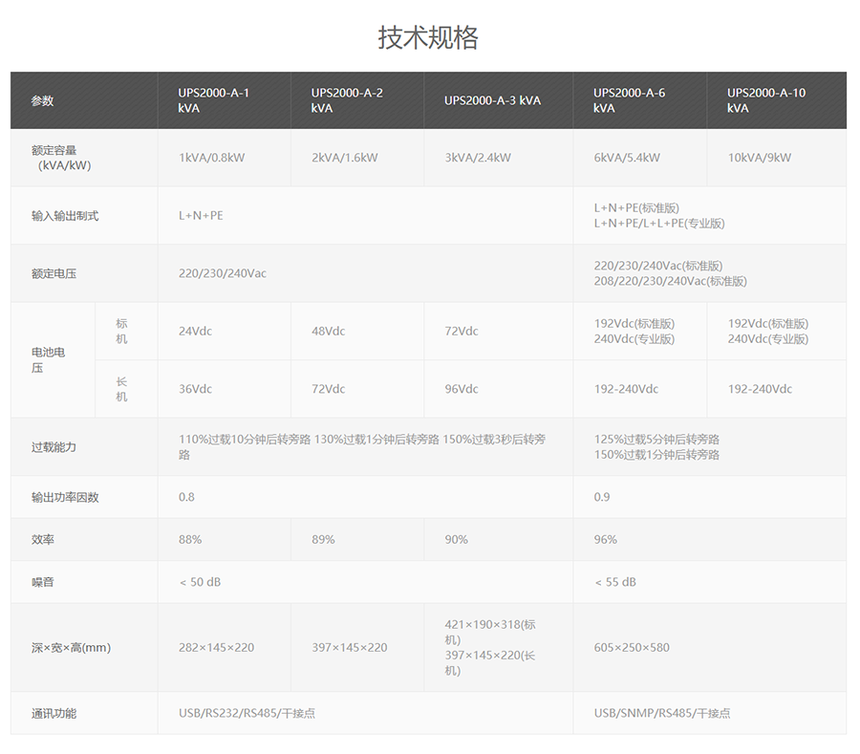The image size is (860, 754).
Task: Select the USB/SNMP/RS485/干接点 communication cell
Action: click(x=661, y=714)
